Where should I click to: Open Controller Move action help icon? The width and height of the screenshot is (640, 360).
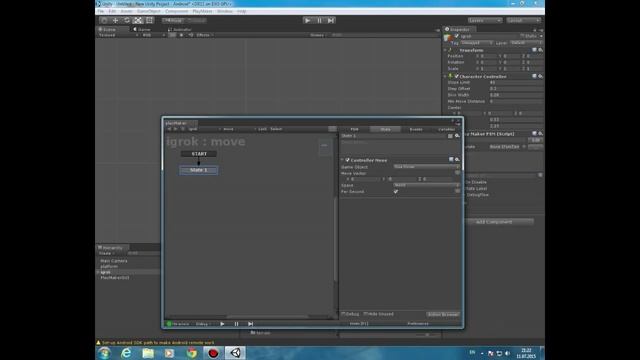pos(451,160)
